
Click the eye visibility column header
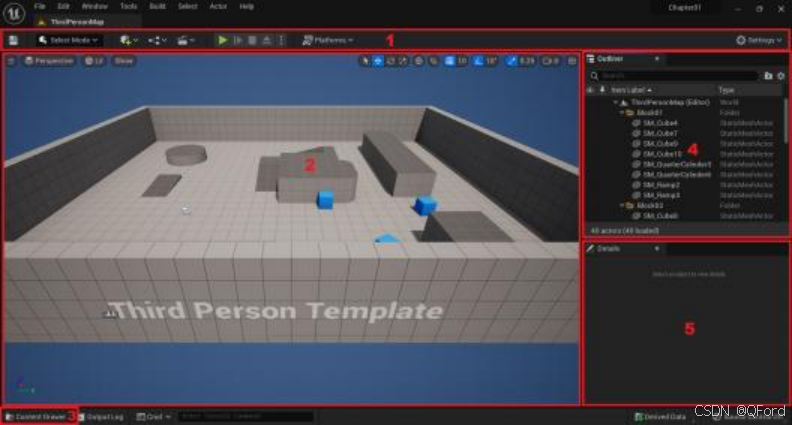(590, 90)
